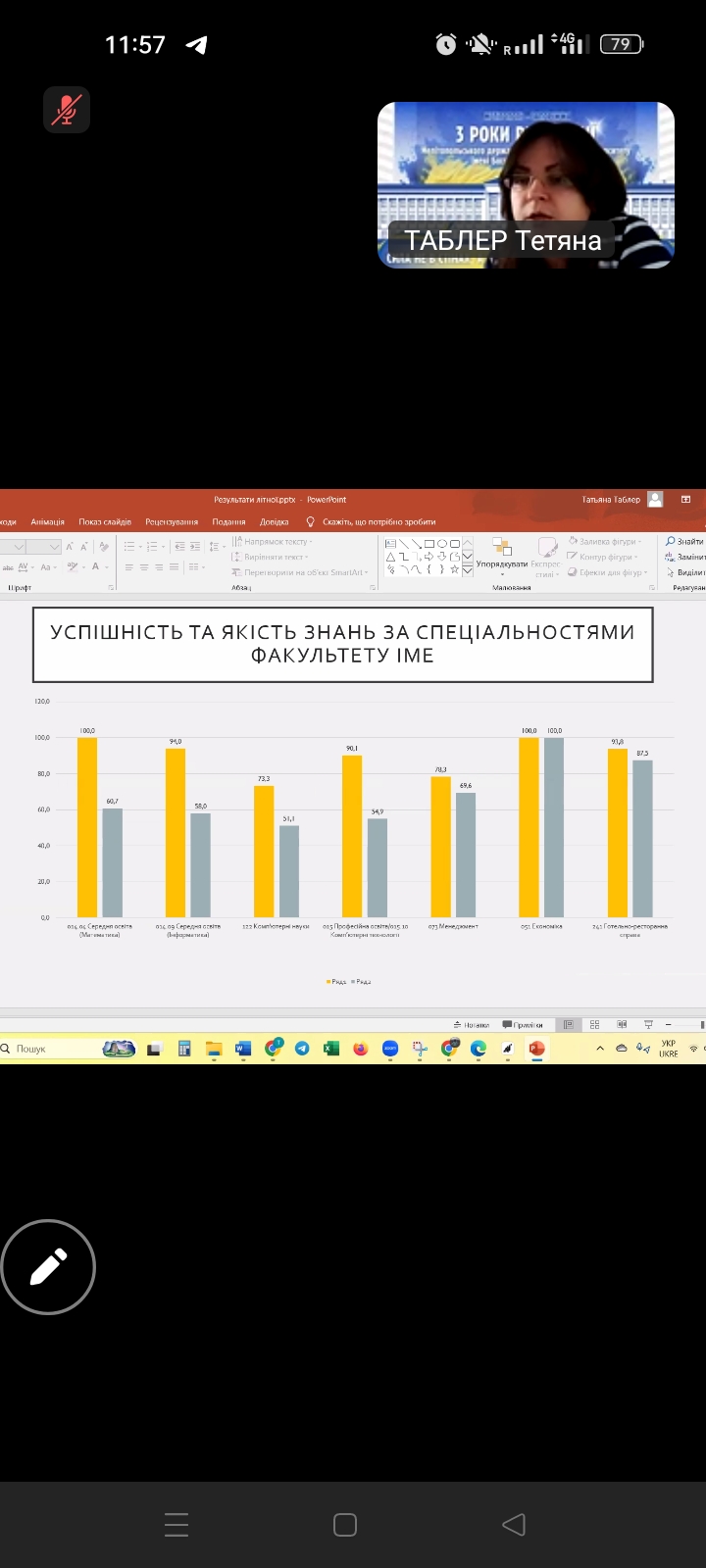Viewport: 706px width, 1568px height.
Task: Tap the red muted microphone icon
Action: tap(66, 110)
